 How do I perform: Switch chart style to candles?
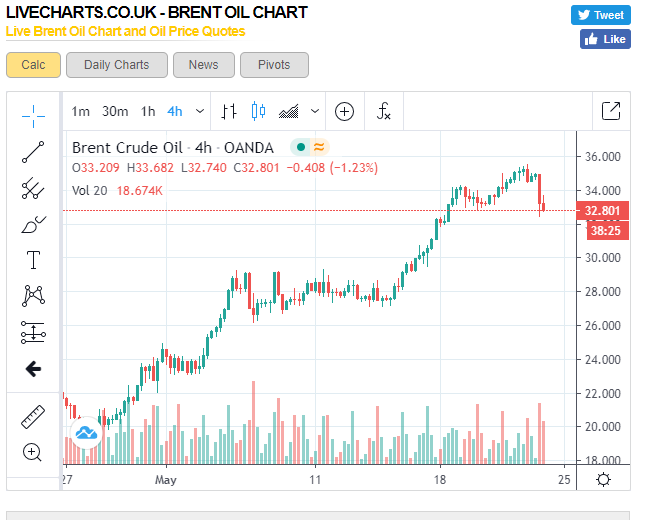point(258,111)
